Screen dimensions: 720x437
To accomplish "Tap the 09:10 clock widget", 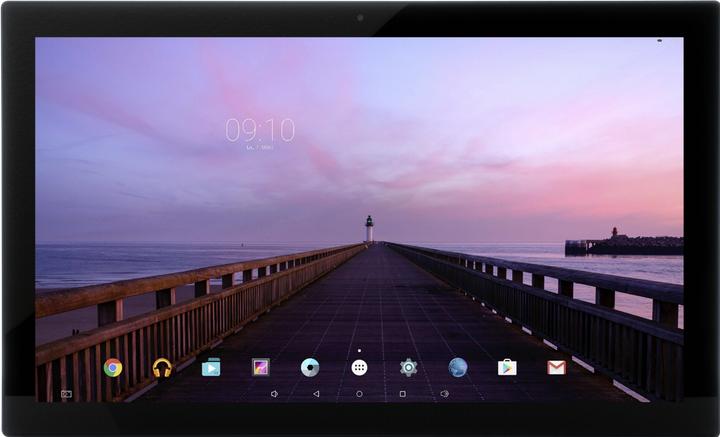I will 259,130.
